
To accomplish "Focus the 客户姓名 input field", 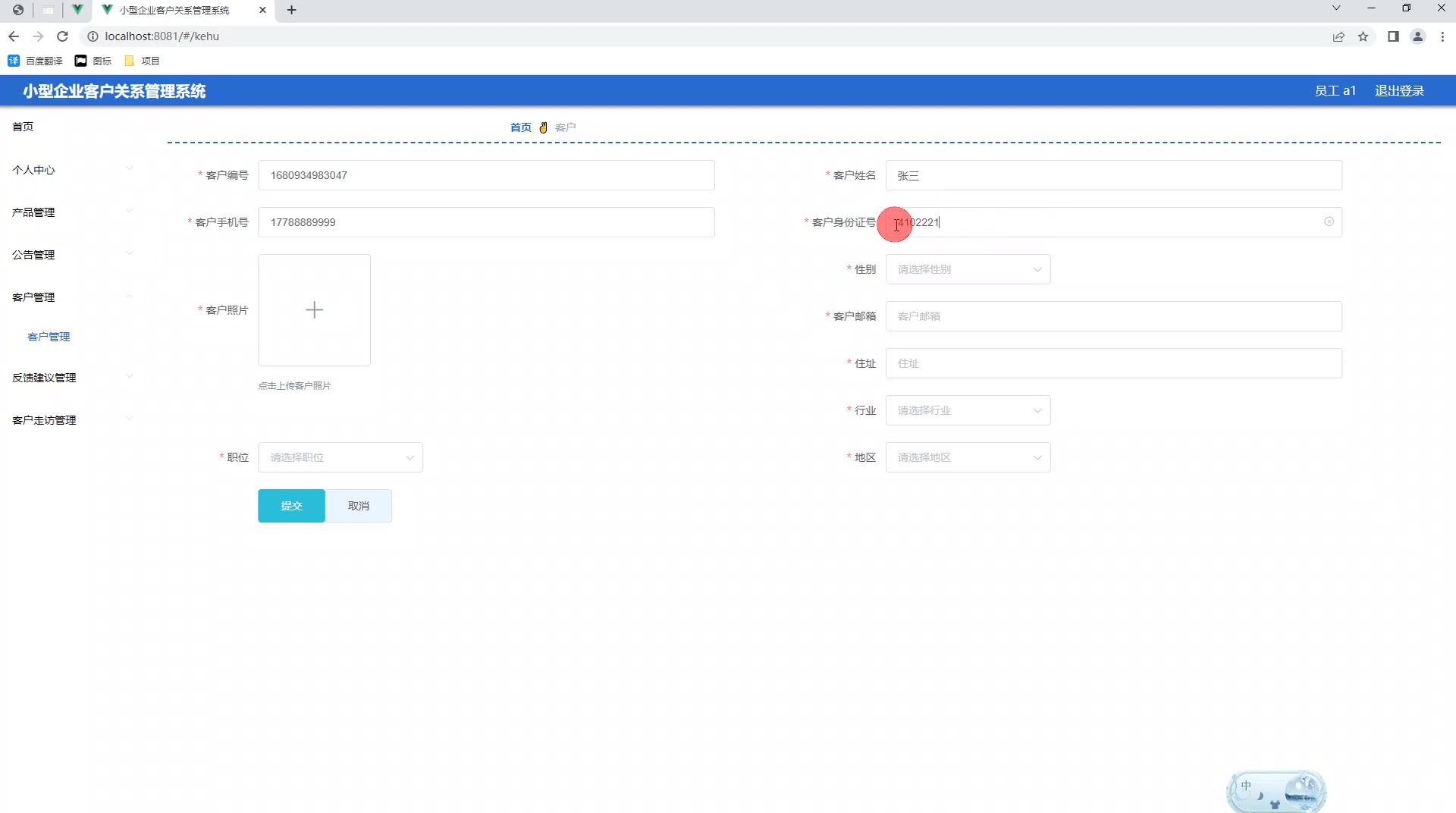I will pyautogui.click(x=1113, y=175).
